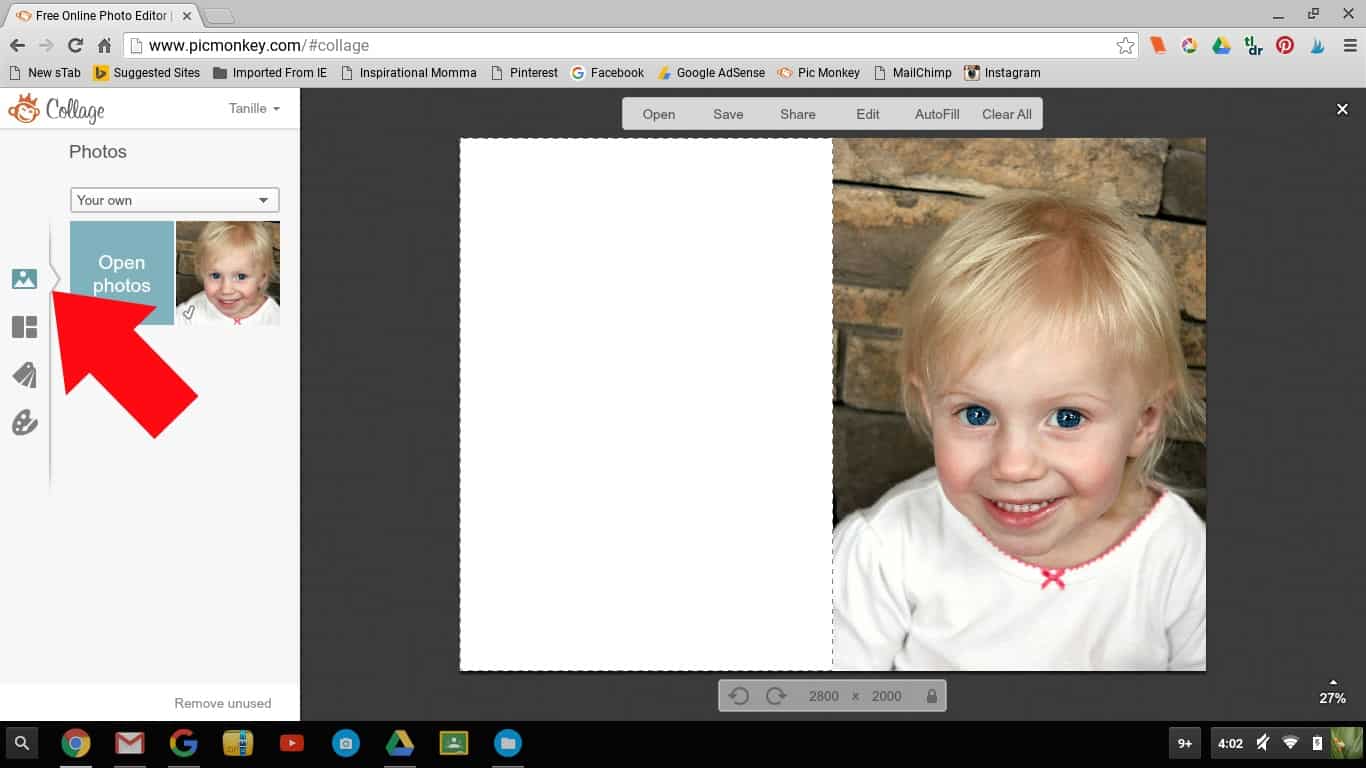
Task: Click AutoFill in the top toolbar
Action: [x=937, y=114]
